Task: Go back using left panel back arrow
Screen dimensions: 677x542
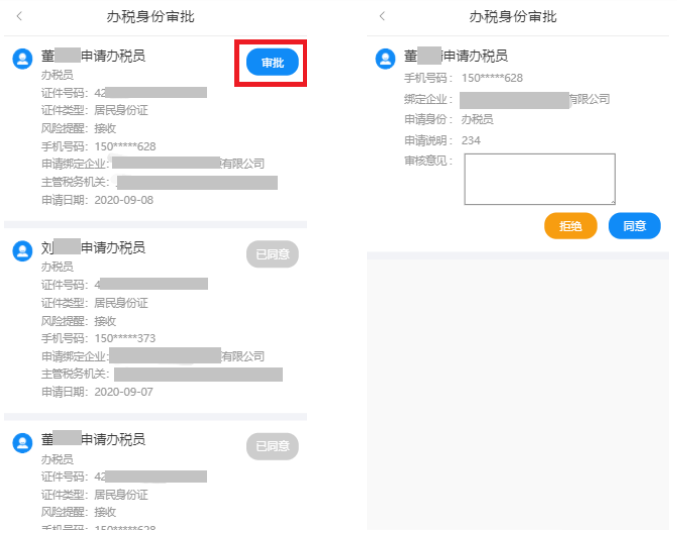Action: click(19, 16)
